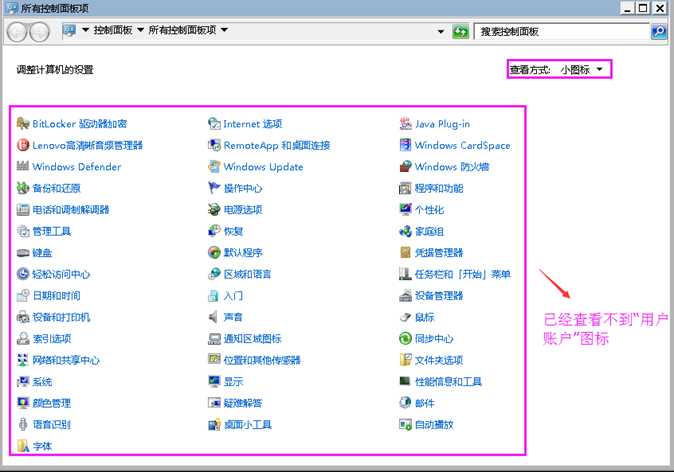The image size is (674, 472).
Task: Open the 家庭组 link
Action: click(x=429, y=231)
